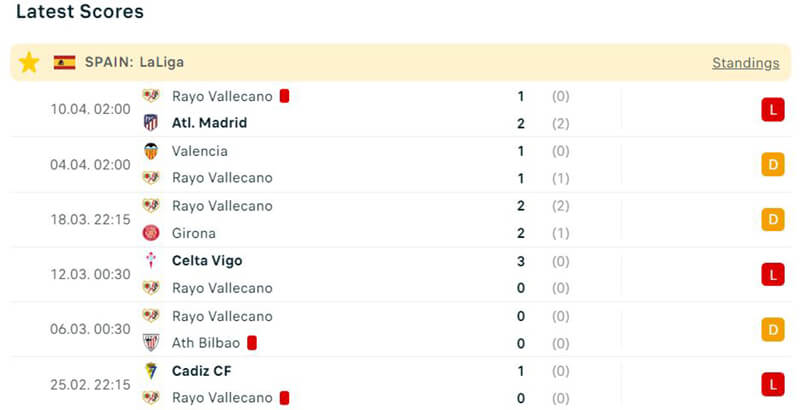Click the L badge for Atl. Madrid match
The width and height of the screenshot is (800, 410).
pos(772,110)
